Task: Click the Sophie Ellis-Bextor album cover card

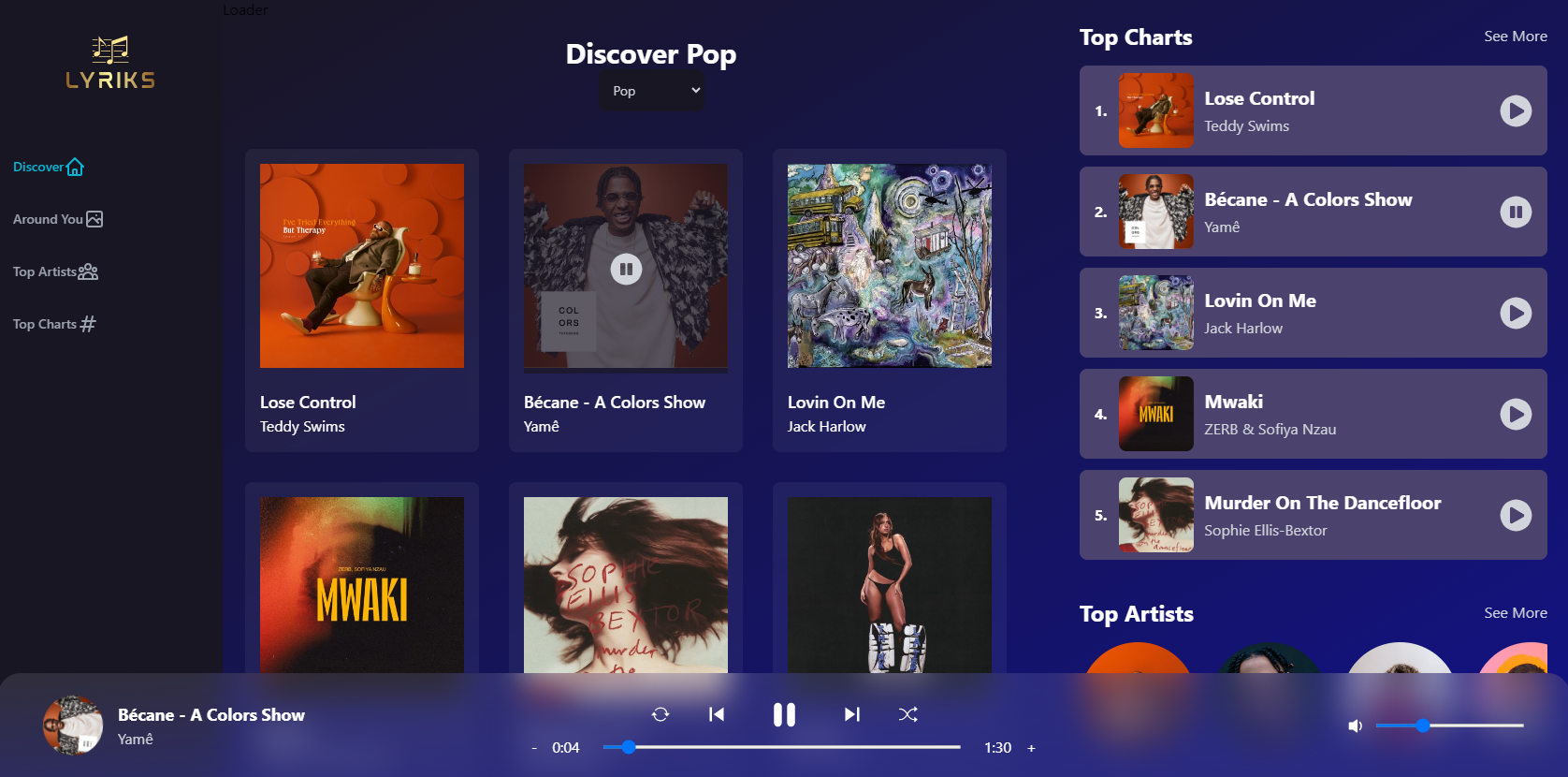Action: (626, 585)
